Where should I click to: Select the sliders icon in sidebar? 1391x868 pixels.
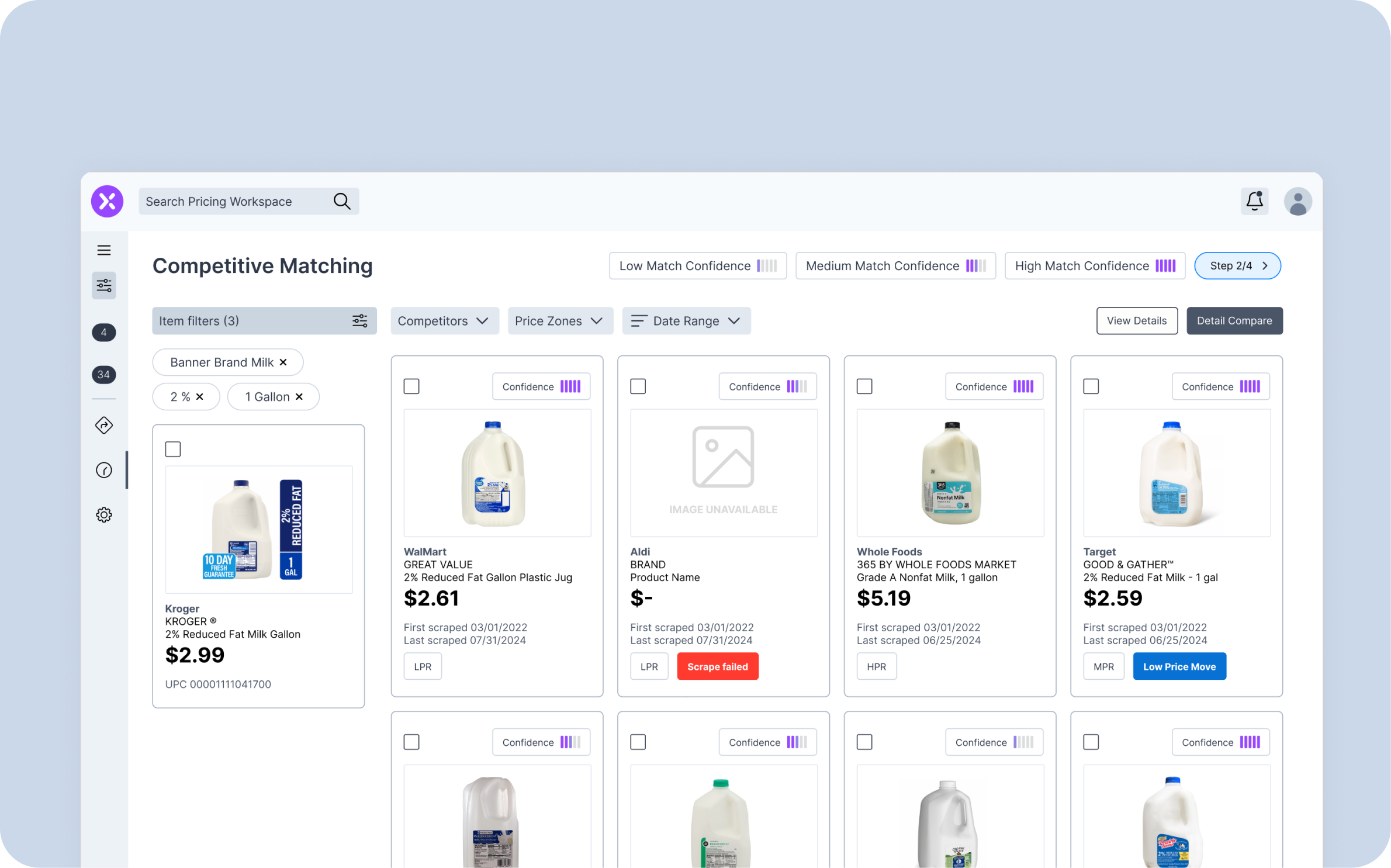tap(104, 285)
